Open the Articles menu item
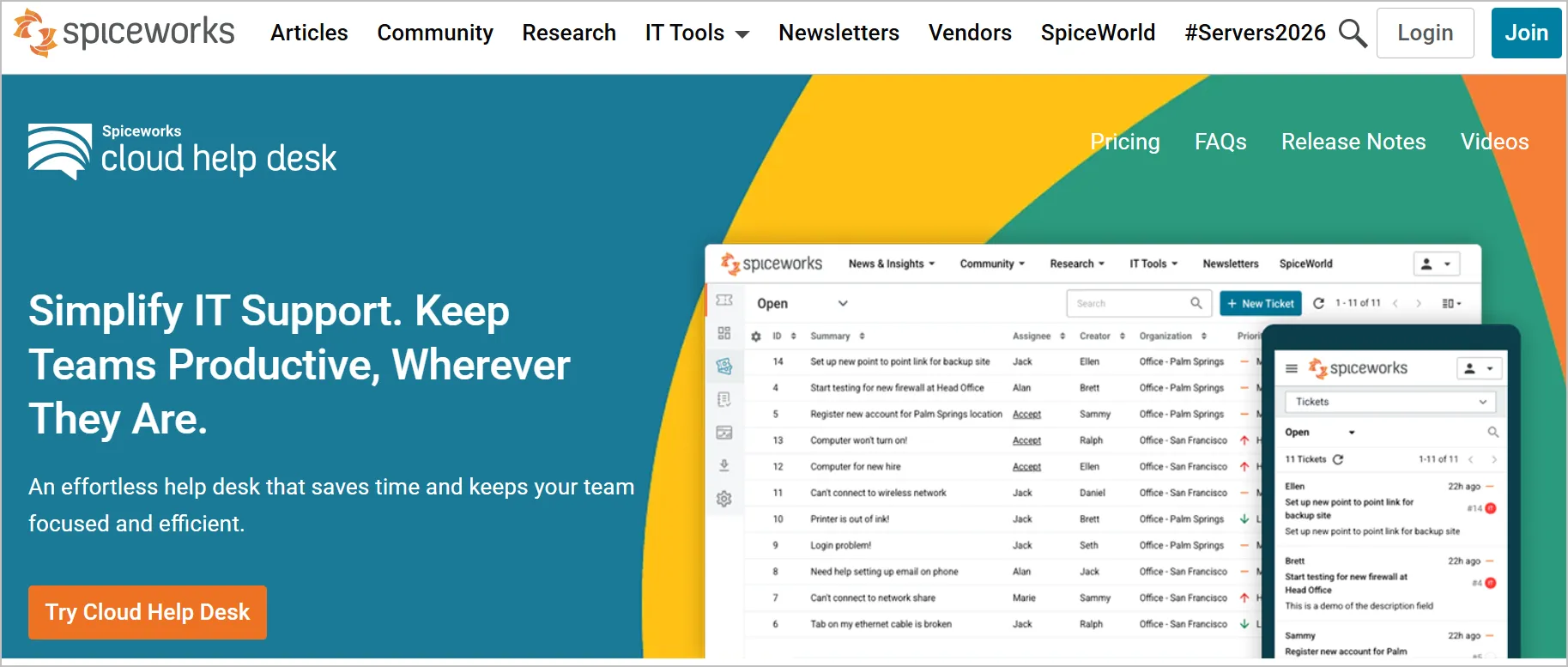This screenshot has width=1568, height=667. 309,33
